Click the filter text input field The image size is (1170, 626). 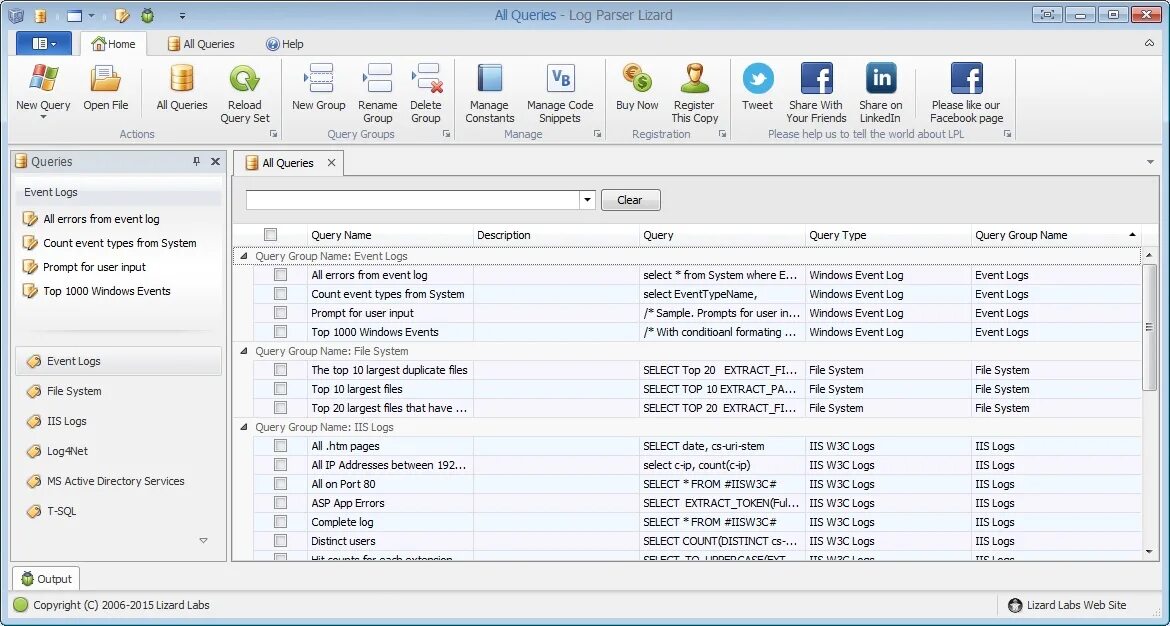[413, 200]
